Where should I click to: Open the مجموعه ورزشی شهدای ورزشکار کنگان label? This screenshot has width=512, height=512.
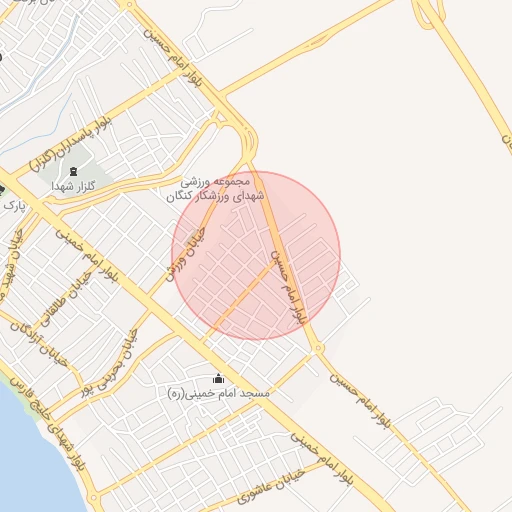[215, 189]
